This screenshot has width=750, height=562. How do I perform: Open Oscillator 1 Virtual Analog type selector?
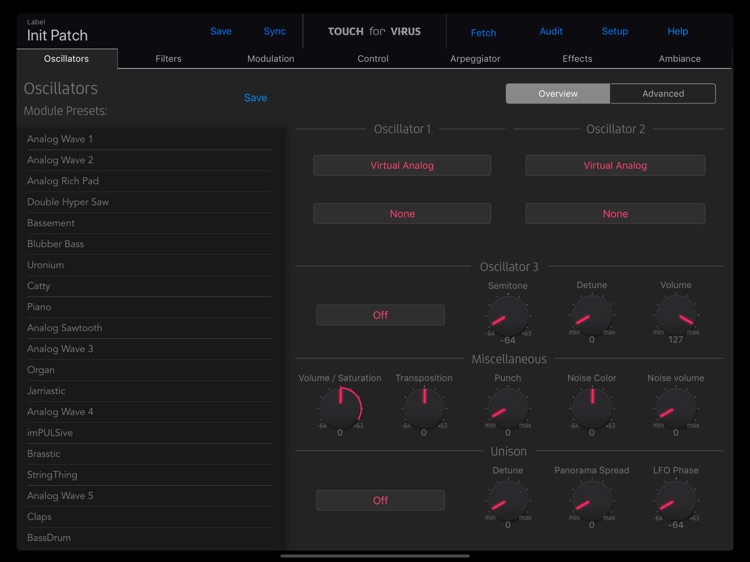click(402, 165)
